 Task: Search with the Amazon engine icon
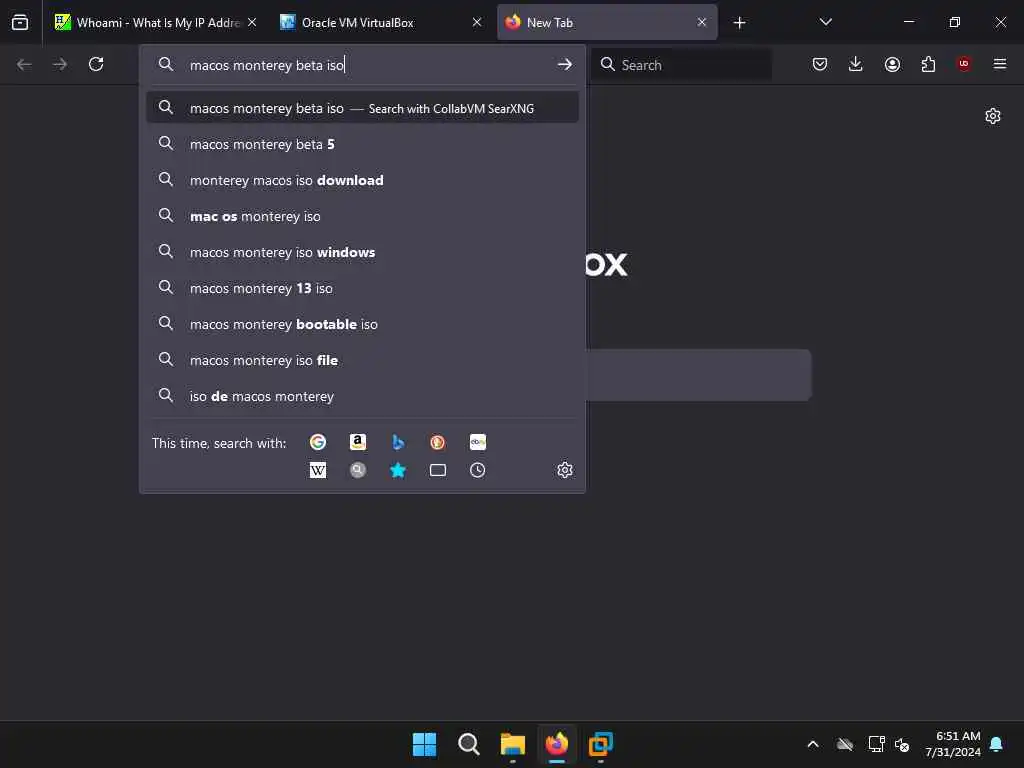[x=358, y=442]
